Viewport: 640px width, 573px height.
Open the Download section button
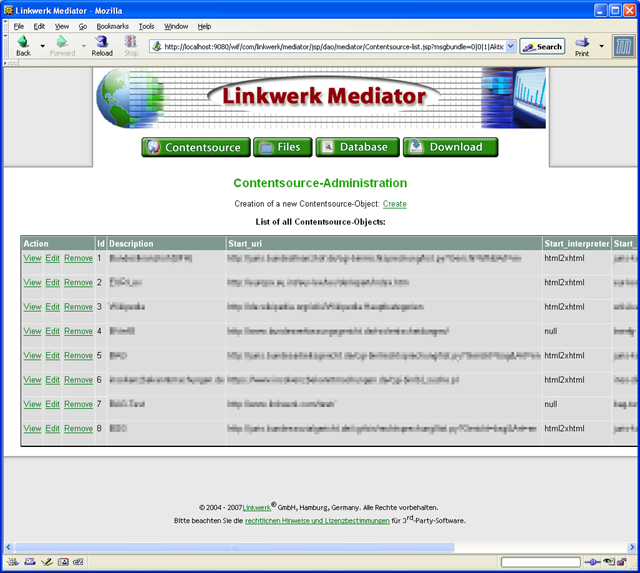451,147
